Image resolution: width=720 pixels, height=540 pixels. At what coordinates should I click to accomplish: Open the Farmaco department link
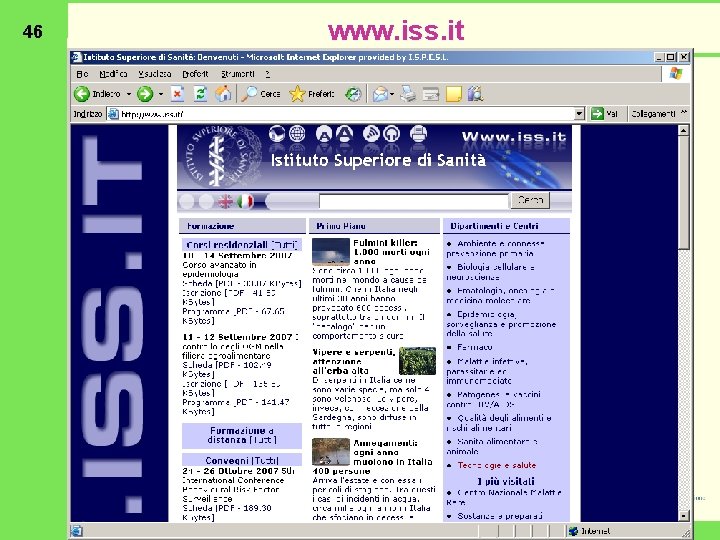point(474,347)
